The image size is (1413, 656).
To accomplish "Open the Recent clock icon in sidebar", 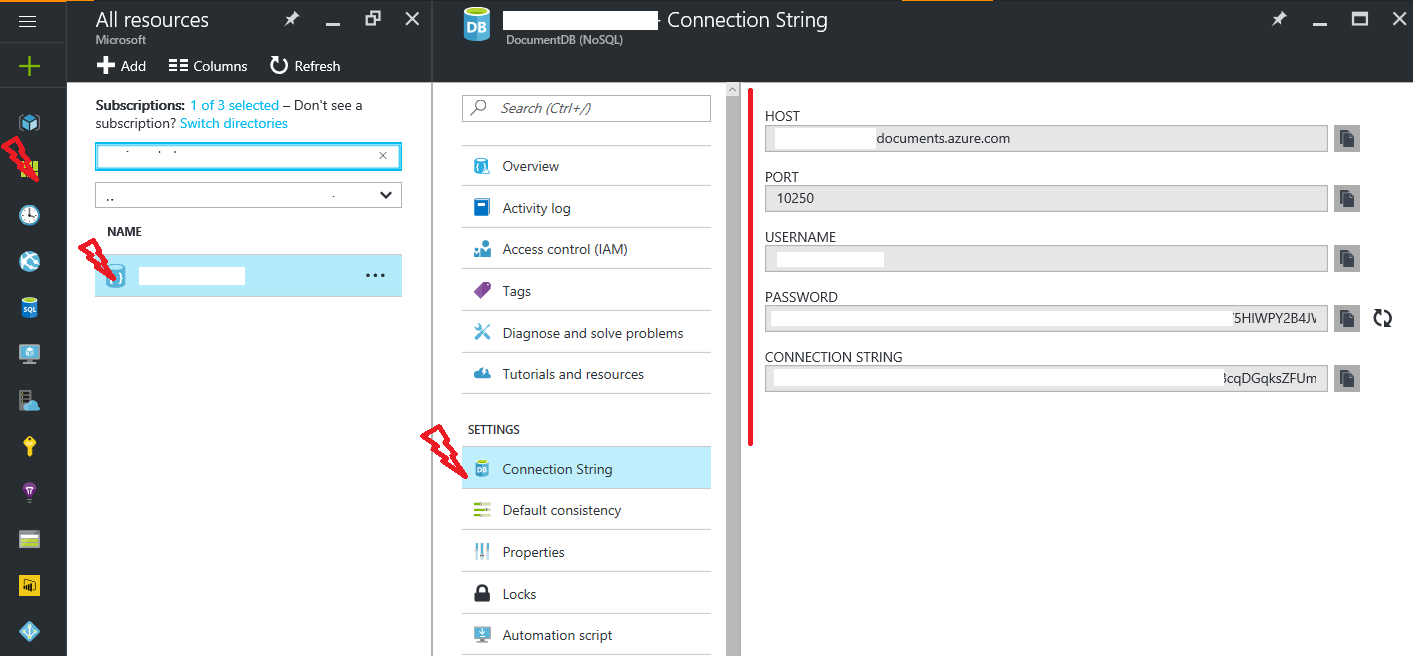I will 29,215.
